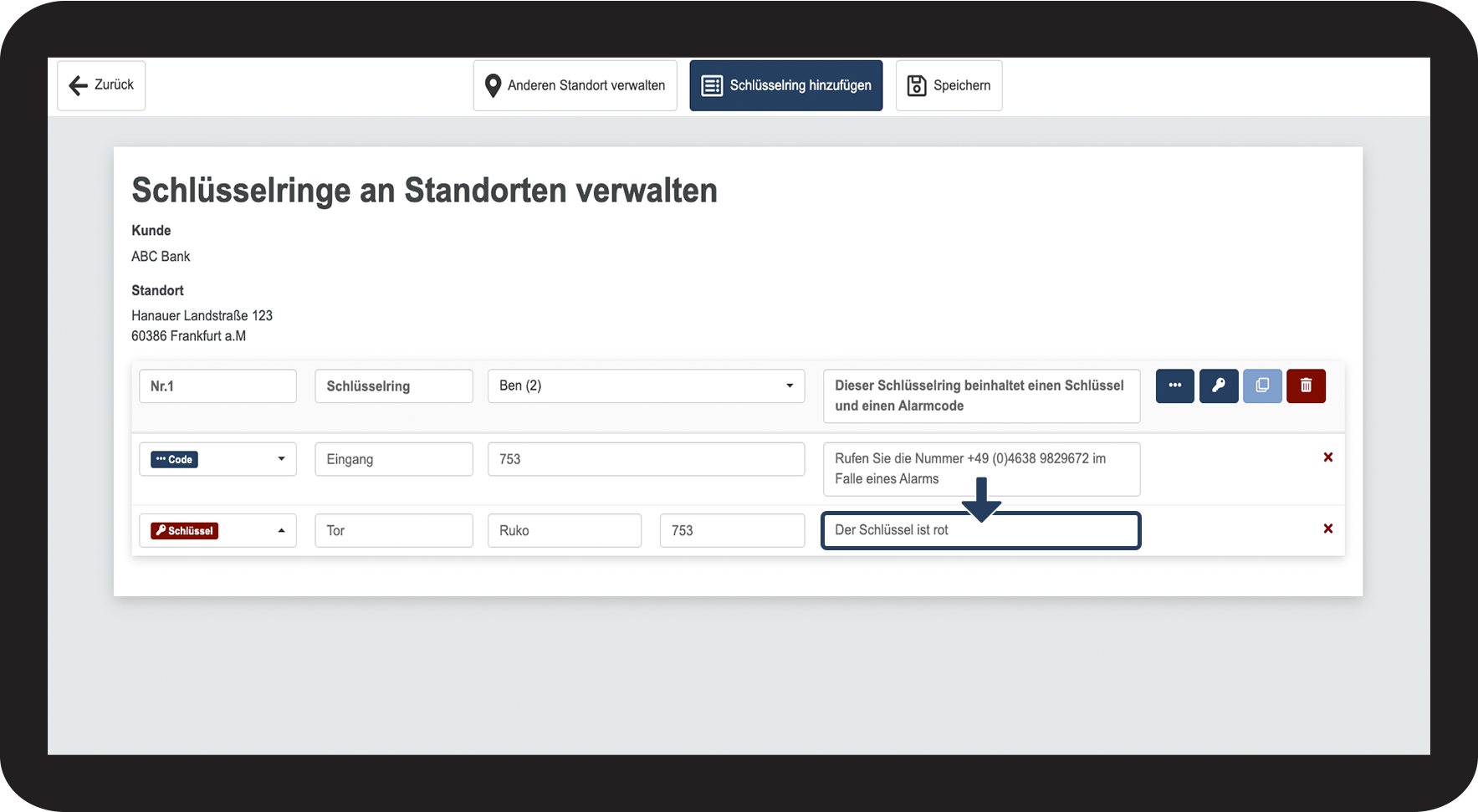Click the Zurück back arrow button
Image resolution: width=1478 pixels, height=812 pixels.
[x=101, y=85]
